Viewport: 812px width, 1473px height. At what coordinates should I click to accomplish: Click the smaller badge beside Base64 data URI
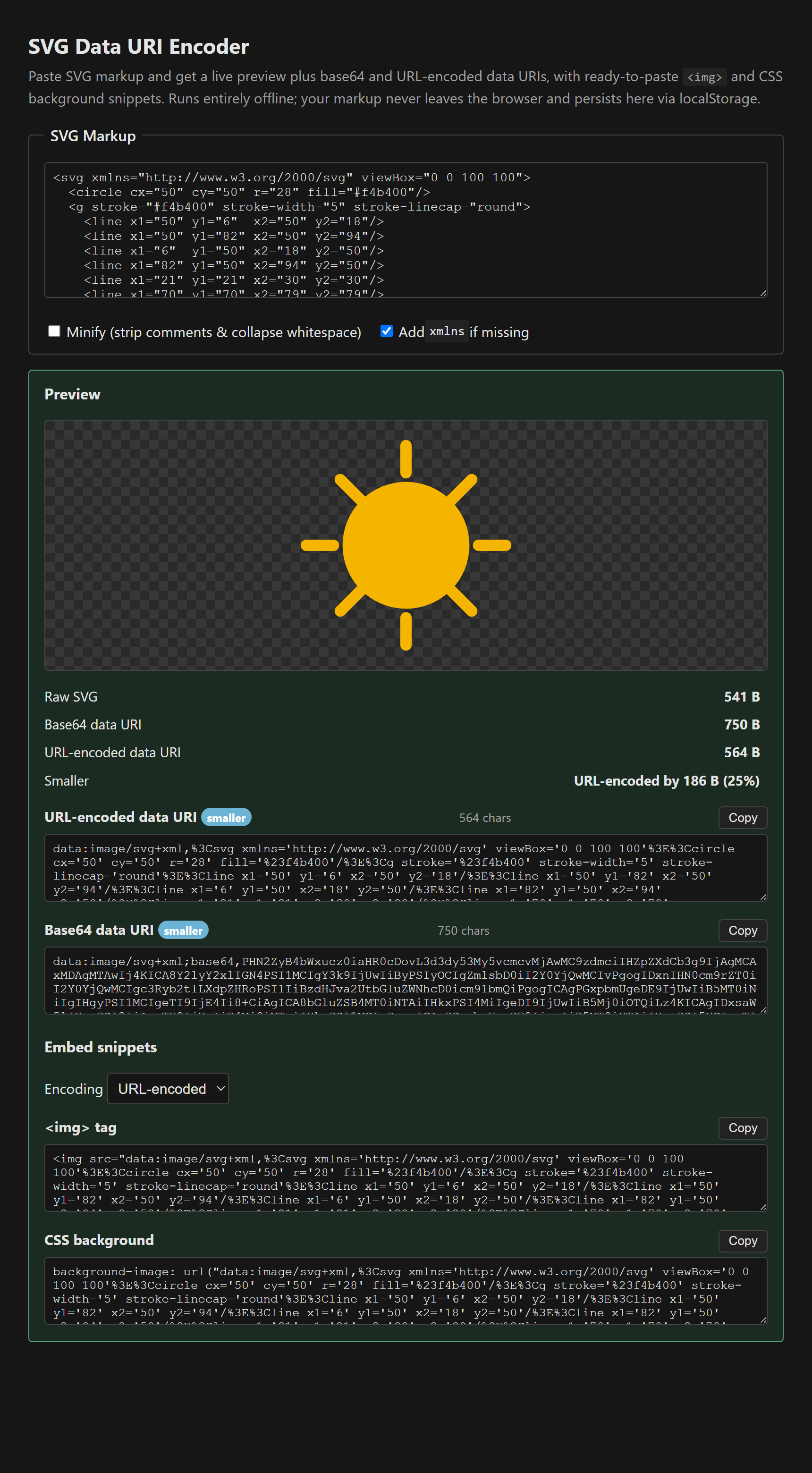pos(183,931)
